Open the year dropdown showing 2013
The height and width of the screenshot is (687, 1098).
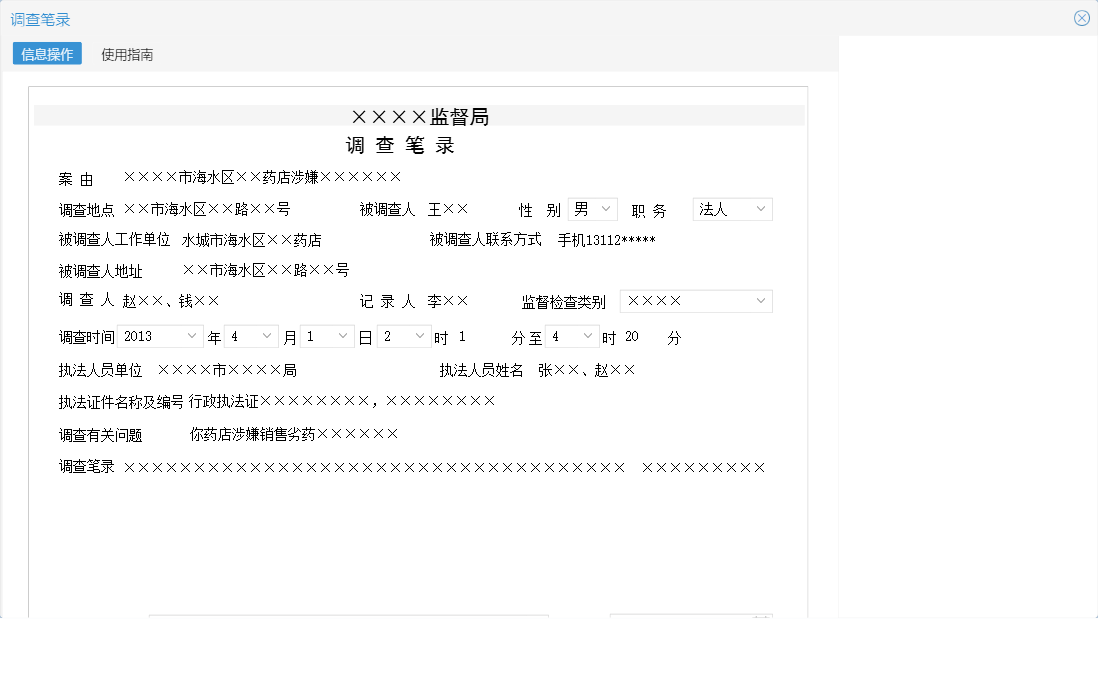[x=159, y=336]
